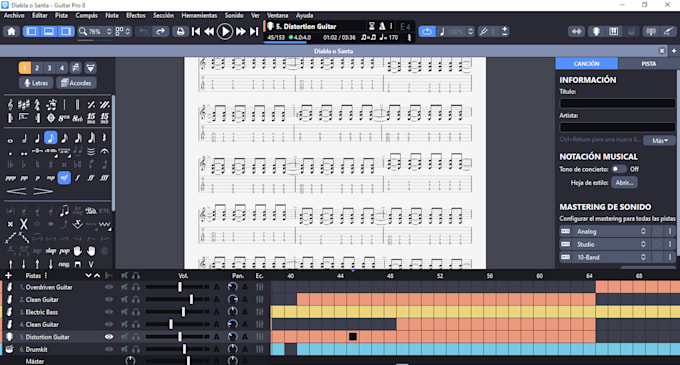
Task: Select voice 2 button
Action: [x=37, y=68]
